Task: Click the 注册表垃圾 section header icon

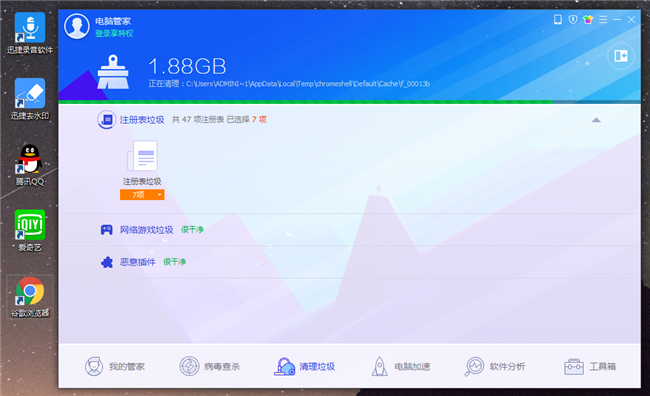Action: coord(107,120)
